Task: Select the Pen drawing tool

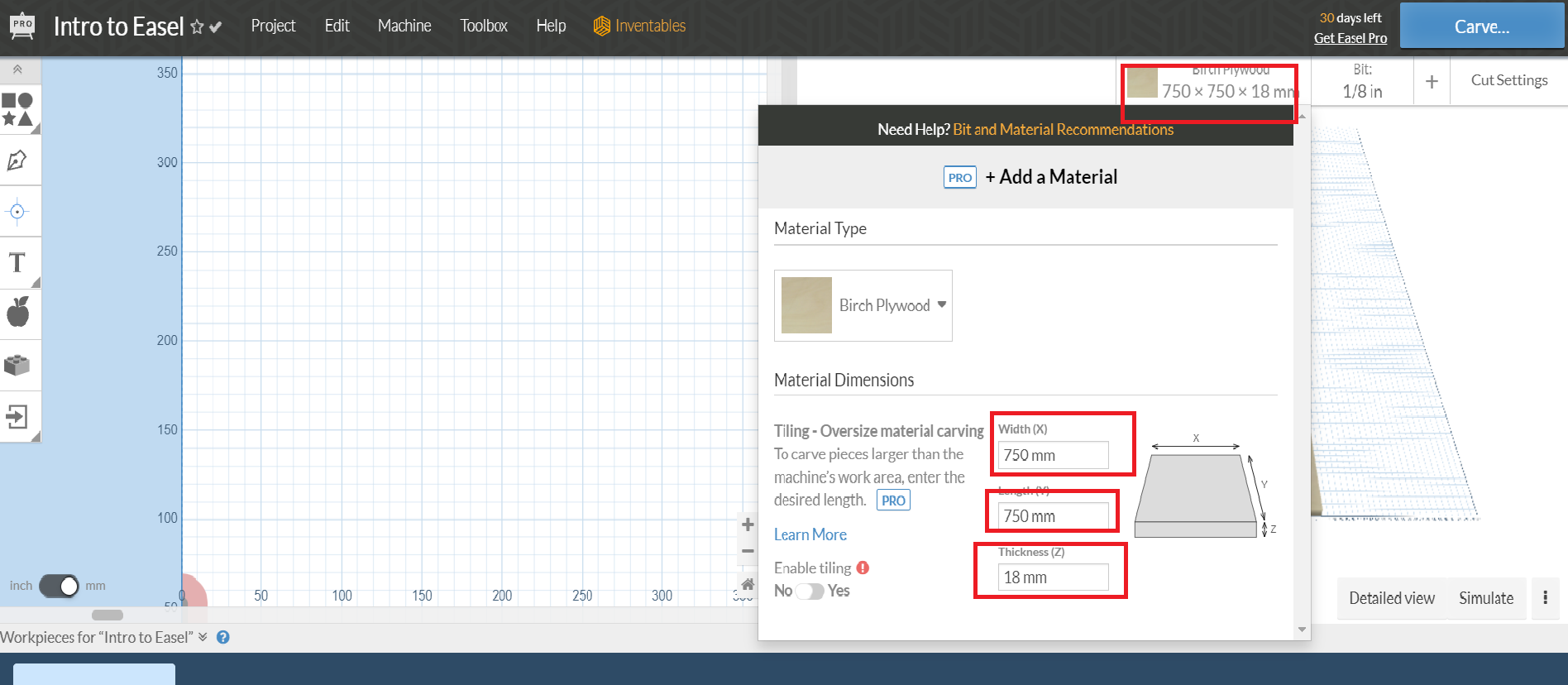Action: [x=17, y=160]
